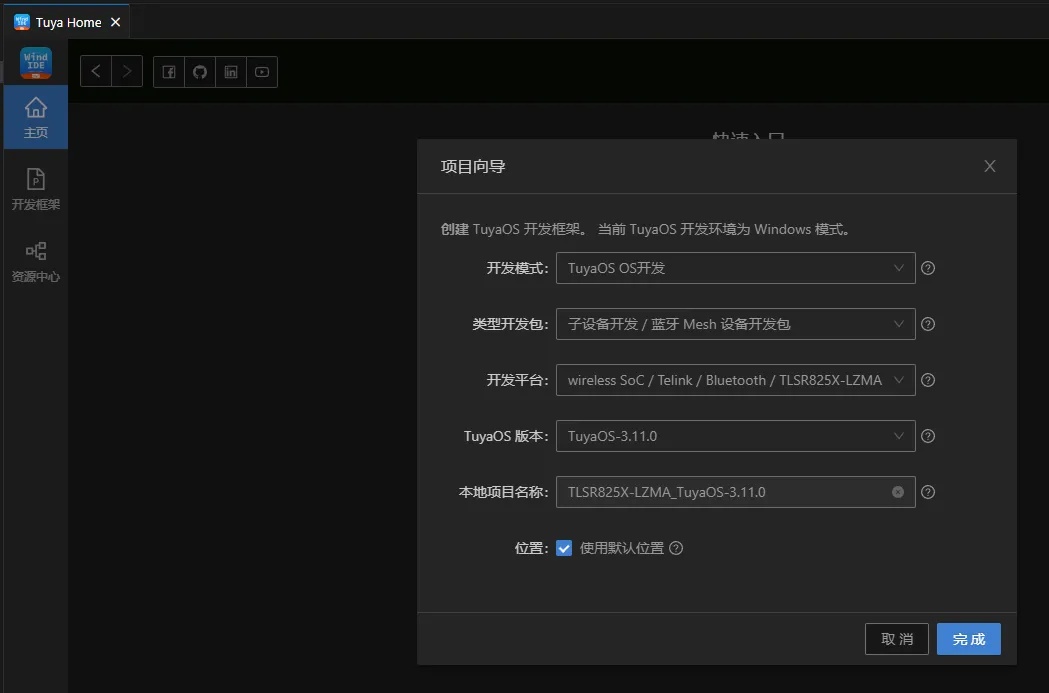Clear the 本地项目名称 field text
Screen dimensions: 1049x693
click(x=898, y=492)
